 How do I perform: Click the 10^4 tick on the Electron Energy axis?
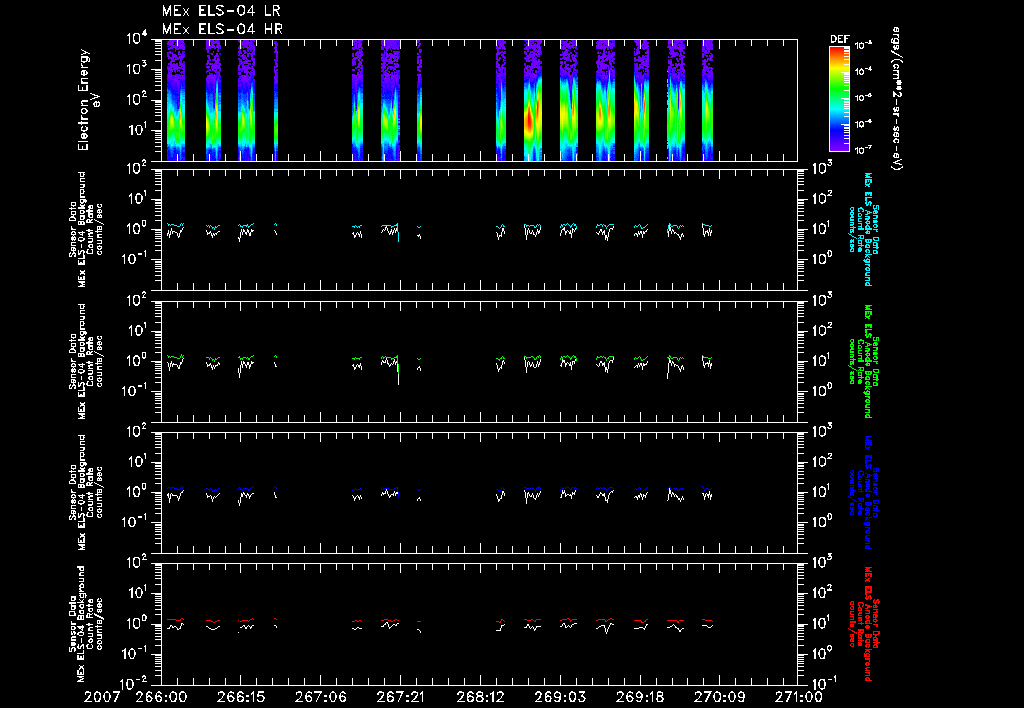(x=136, y=39)
